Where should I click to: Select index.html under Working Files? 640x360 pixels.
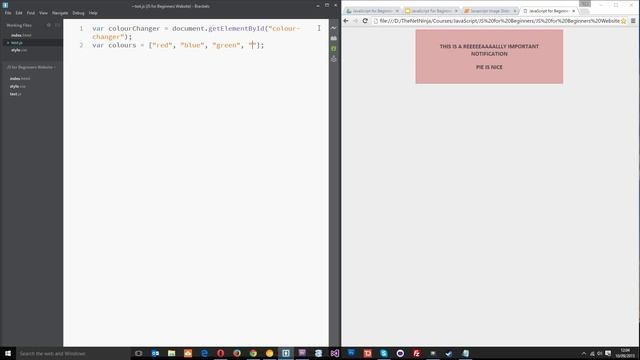[x=21, y=36]
